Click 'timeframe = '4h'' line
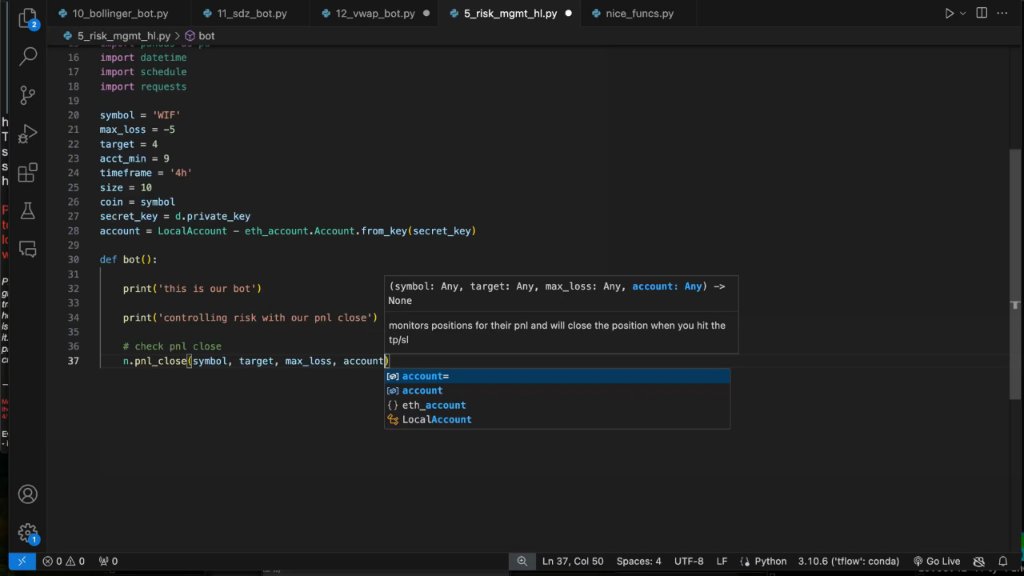The width and height of the screenshot is (1024, 576). coord(146,172)
